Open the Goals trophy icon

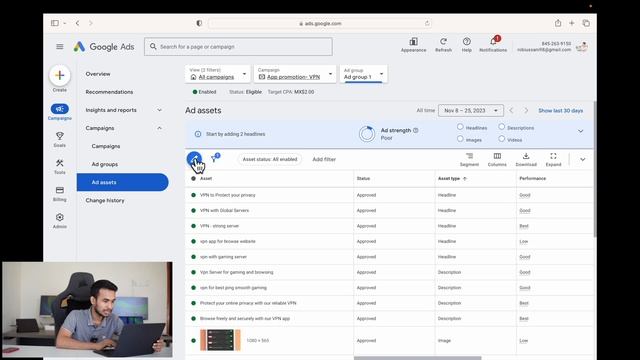tap(60, 136)
